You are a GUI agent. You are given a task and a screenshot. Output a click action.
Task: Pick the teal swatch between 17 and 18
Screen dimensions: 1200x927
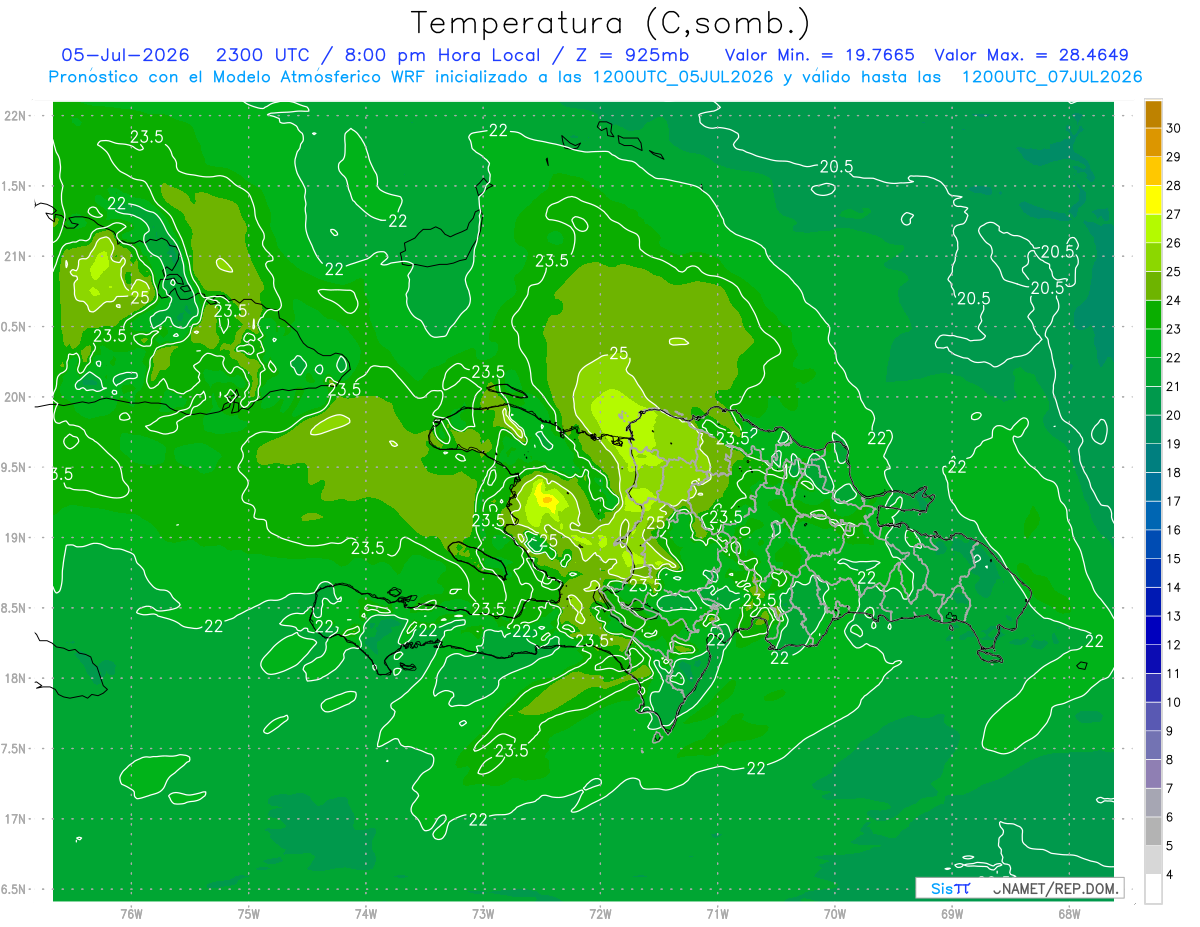1153,487
